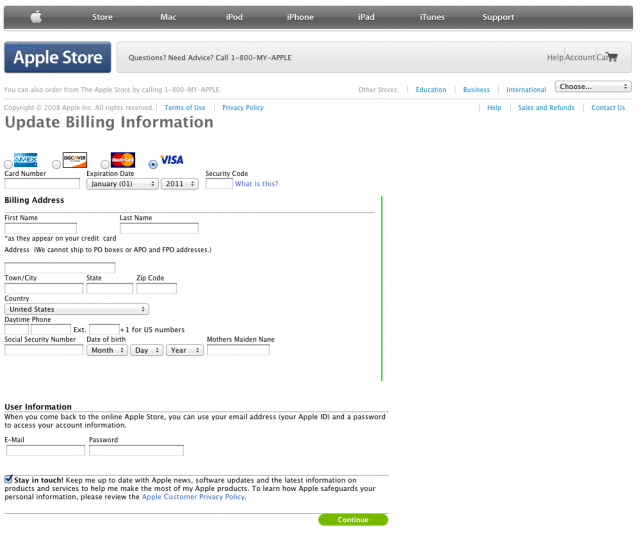Screen dimensions: 640x537
Task: Select the AMEX radio button
Action: click(8, 164)
